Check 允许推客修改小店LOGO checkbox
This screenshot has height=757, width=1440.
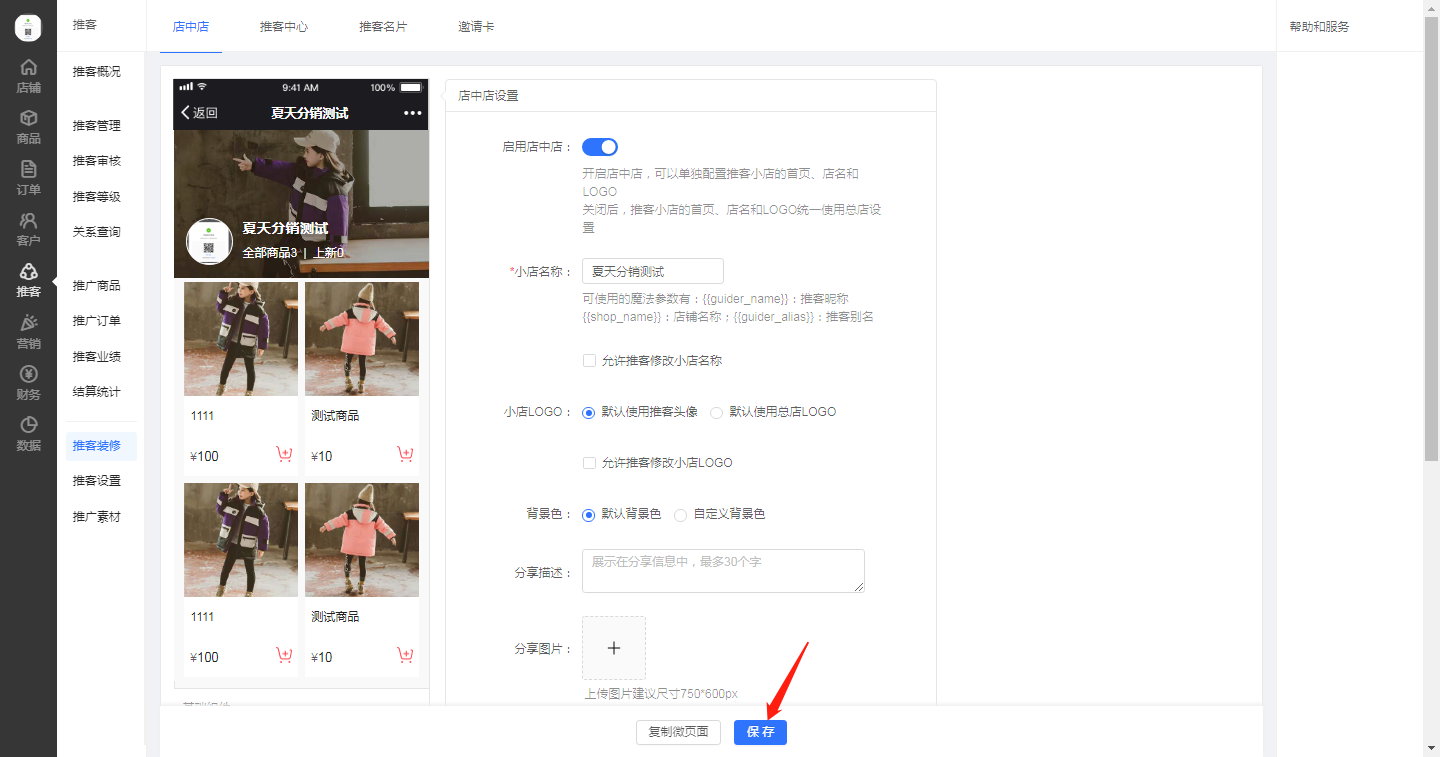tap(589, 463)
